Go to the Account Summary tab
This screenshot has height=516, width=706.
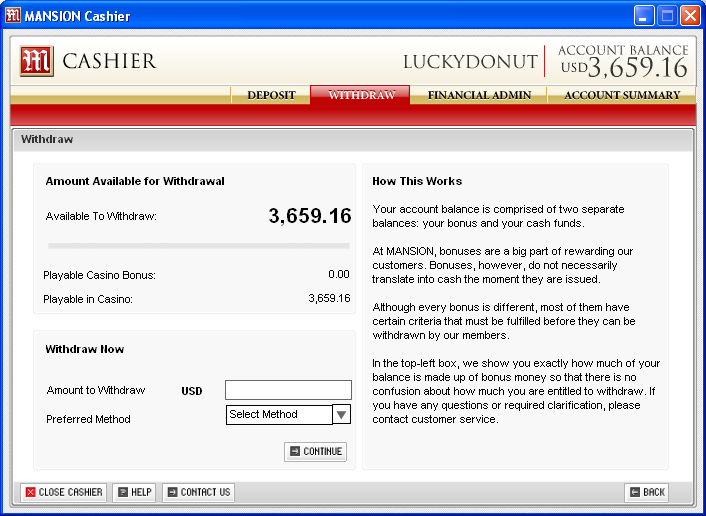pos(622,95)
